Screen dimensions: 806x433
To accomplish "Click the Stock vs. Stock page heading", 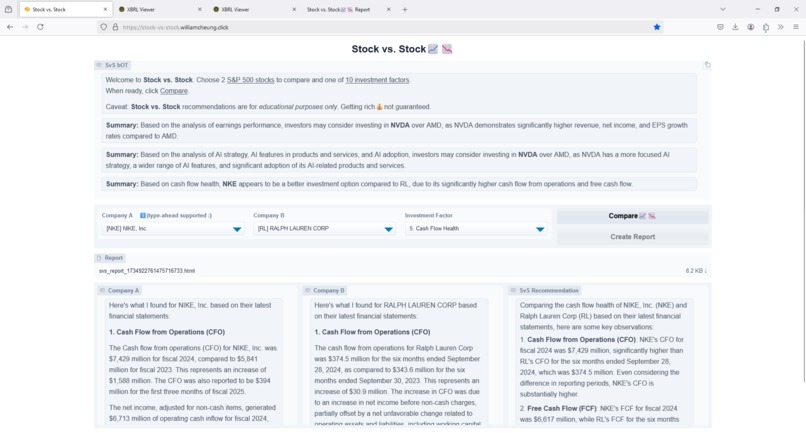I will coord(402,49).
